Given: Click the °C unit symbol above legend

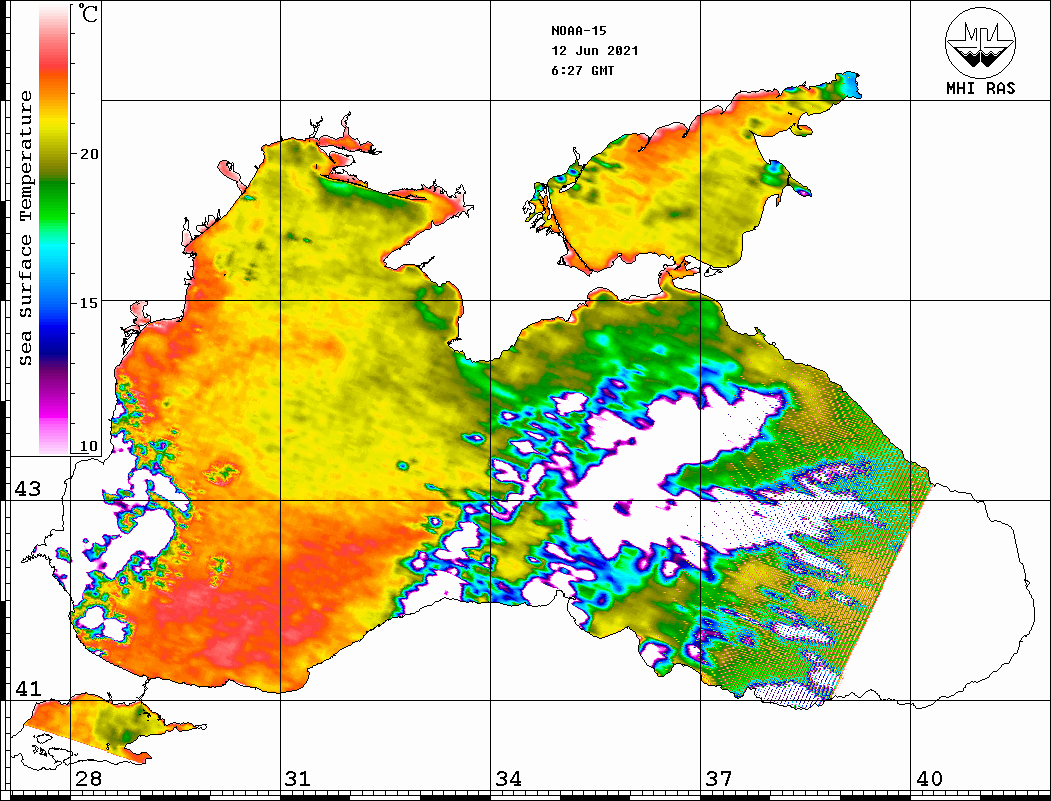Looking at the screenshot, I should coord(89,16).
